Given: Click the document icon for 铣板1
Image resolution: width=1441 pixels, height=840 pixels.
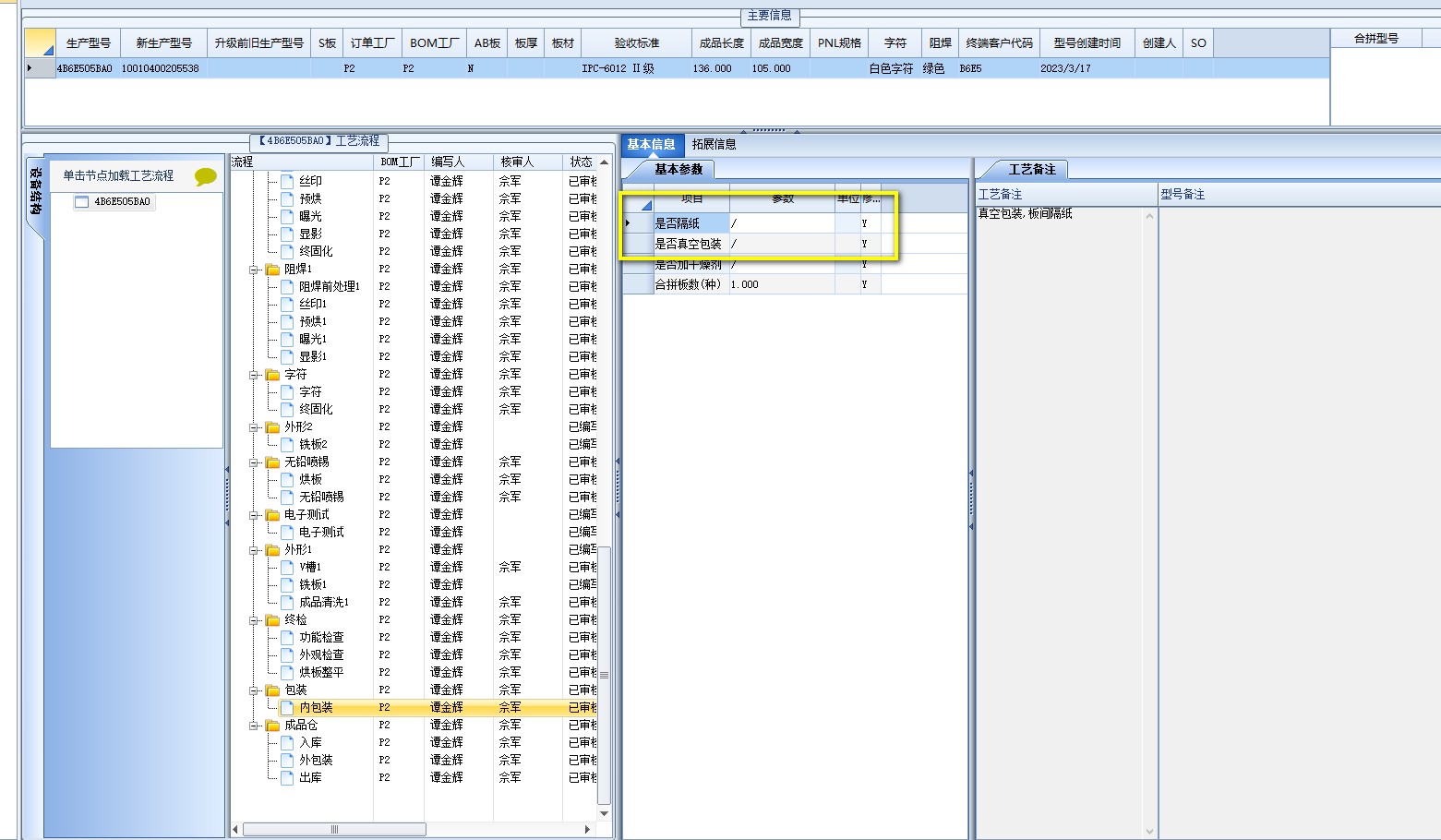Looking at the screenshot, I should point(287,585).
